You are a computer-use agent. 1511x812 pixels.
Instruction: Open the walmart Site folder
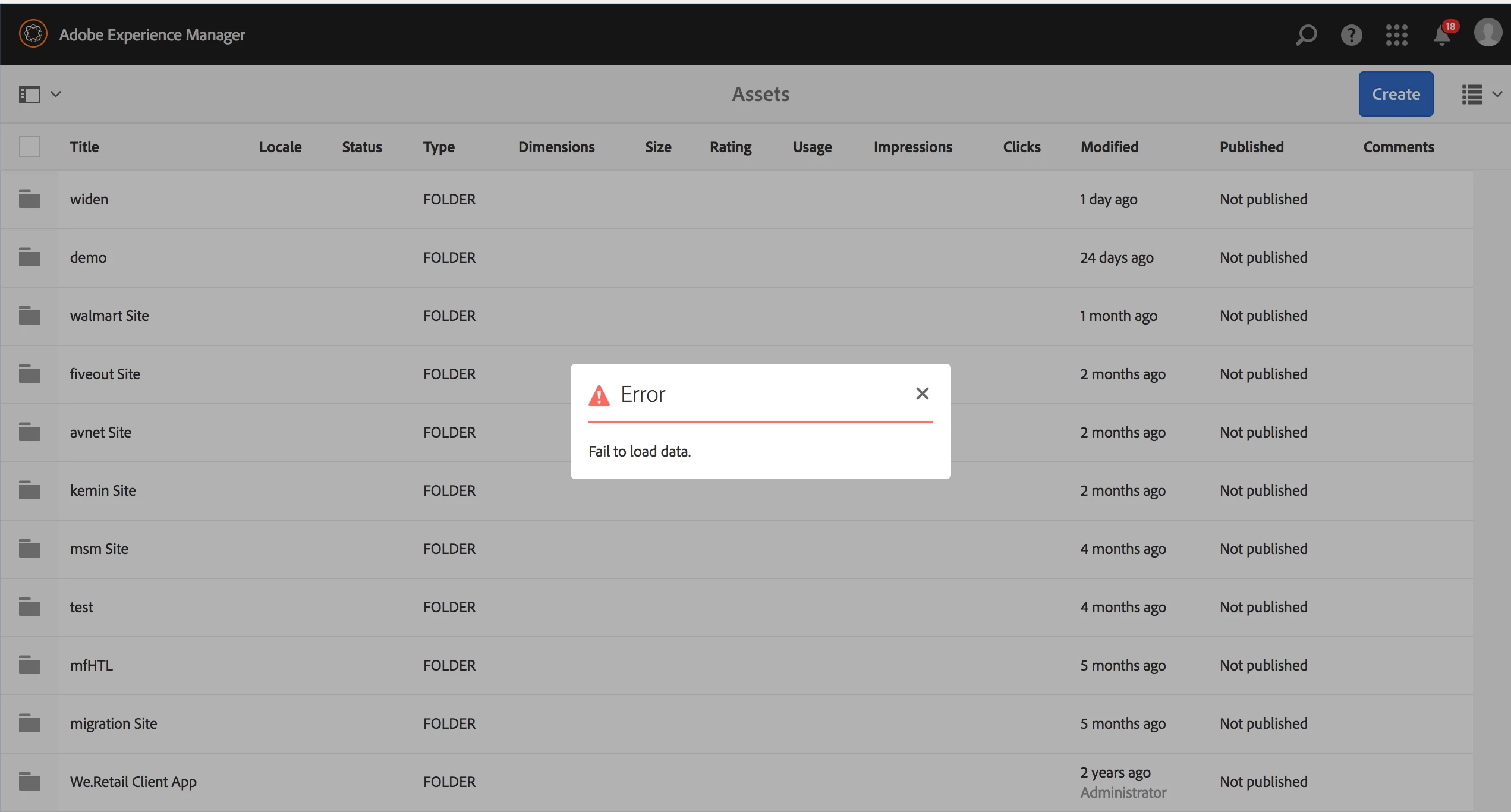coord(109,316)
